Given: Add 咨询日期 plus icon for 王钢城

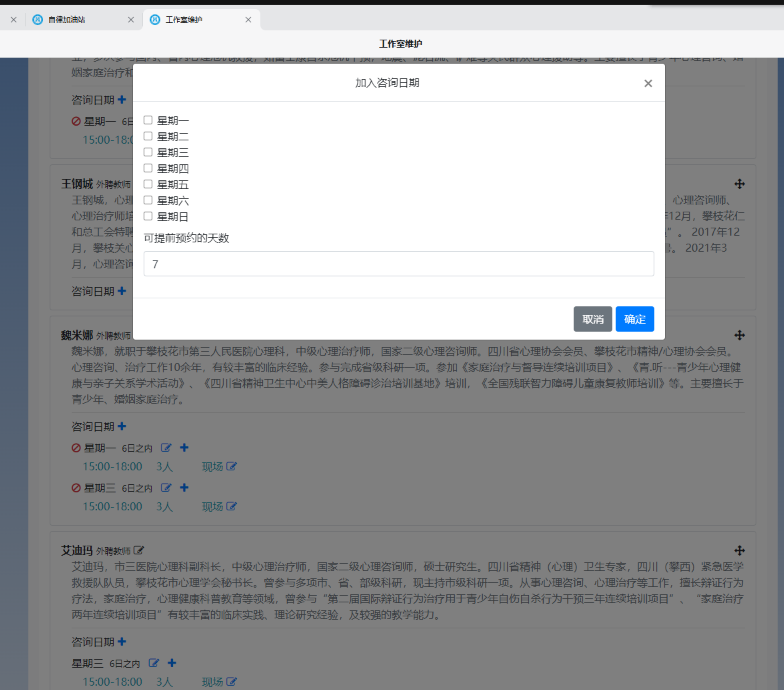Looking at the screenshot, I should pyautogui.click(x=122, y=291).
